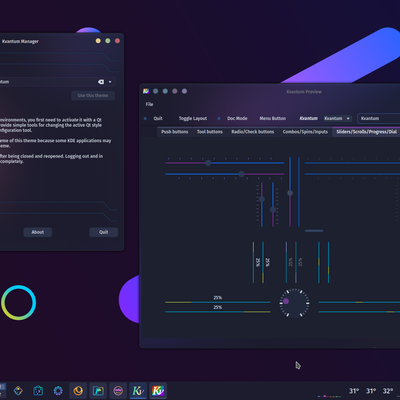The width and height of the screenshot is (400, 400).
Task: Click the upper 25% horizontal progress bar
Action: tap(218, 302)
